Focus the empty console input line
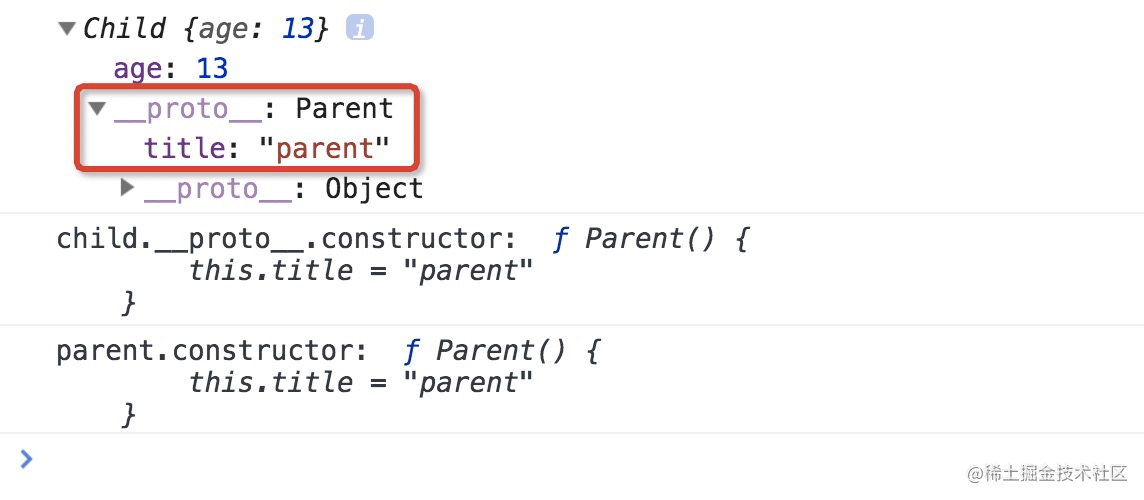 pos(572,458)
